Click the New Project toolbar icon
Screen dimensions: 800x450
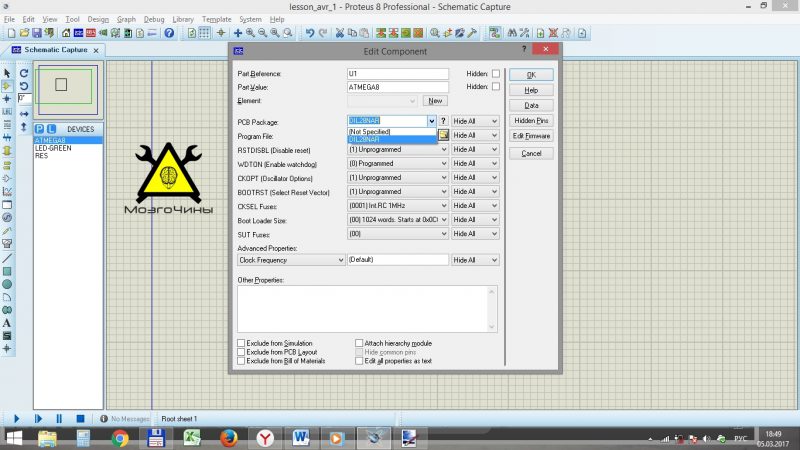(x=11, y=33)
